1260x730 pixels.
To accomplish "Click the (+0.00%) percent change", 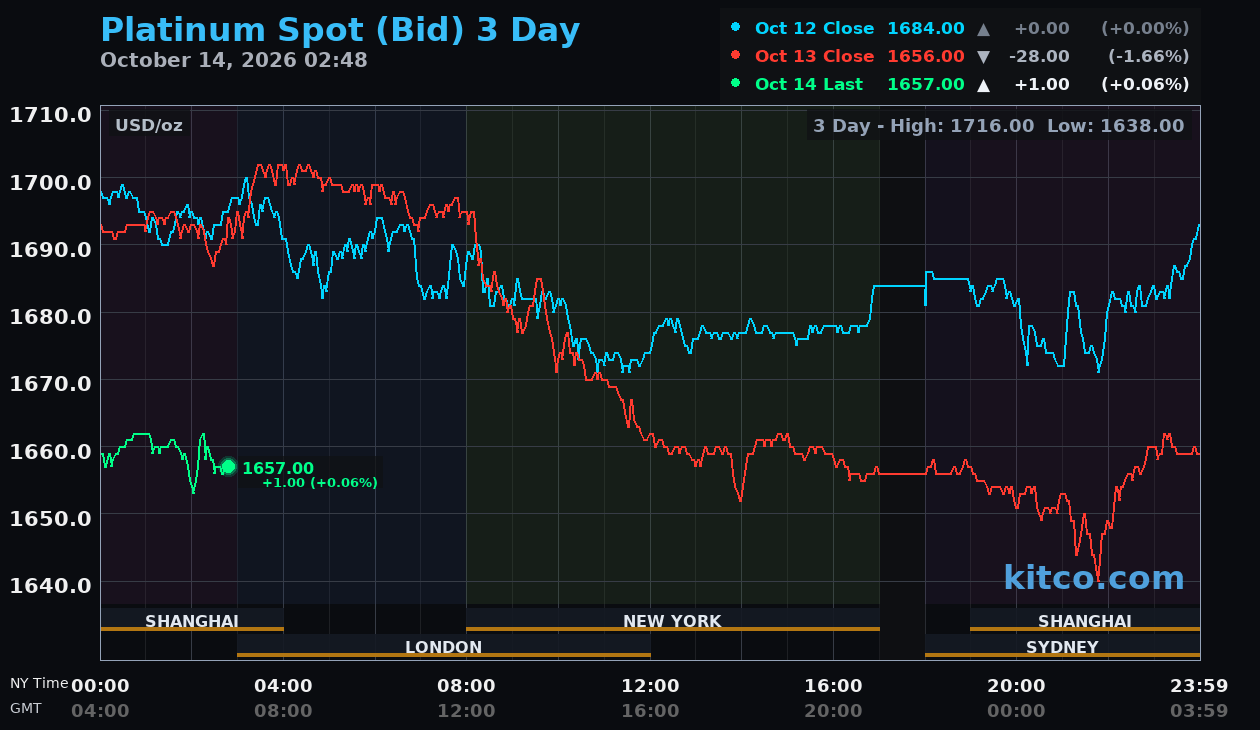I will pyautogui.click(x=1145, y=28).
